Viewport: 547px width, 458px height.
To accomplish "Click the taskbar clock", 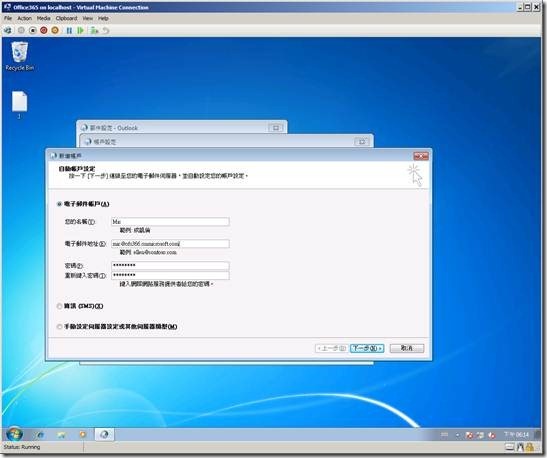I will point(516,435).
